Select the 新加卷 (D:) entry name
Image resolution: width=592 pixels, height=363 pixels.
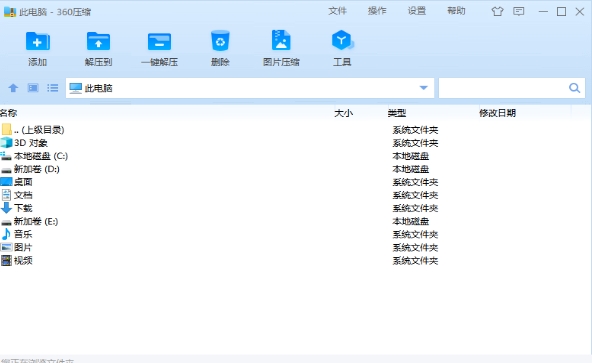(37, 169)
